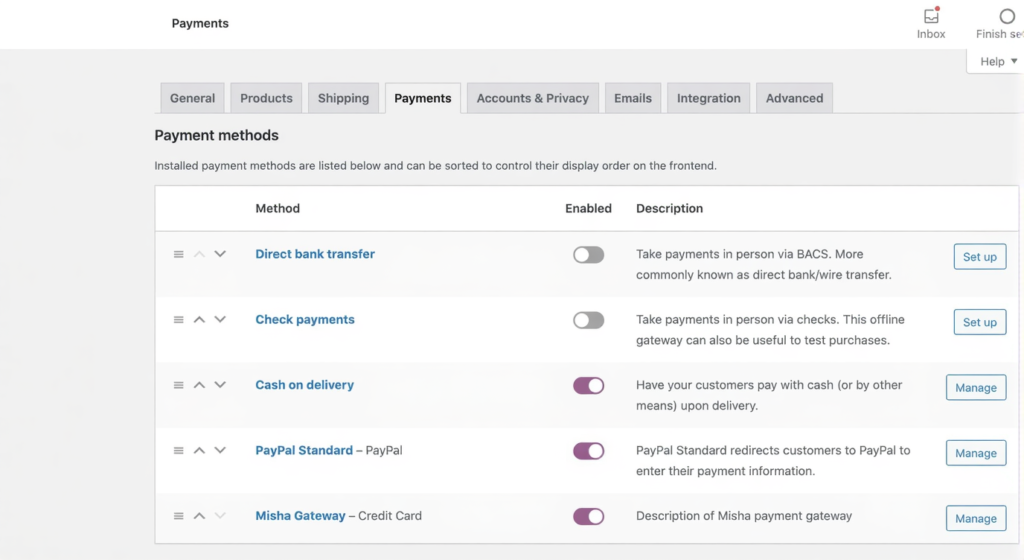Screen dimensions: 1024x560
Task: Click the Finish setup circle icon
Action: tap(1006, 17)
